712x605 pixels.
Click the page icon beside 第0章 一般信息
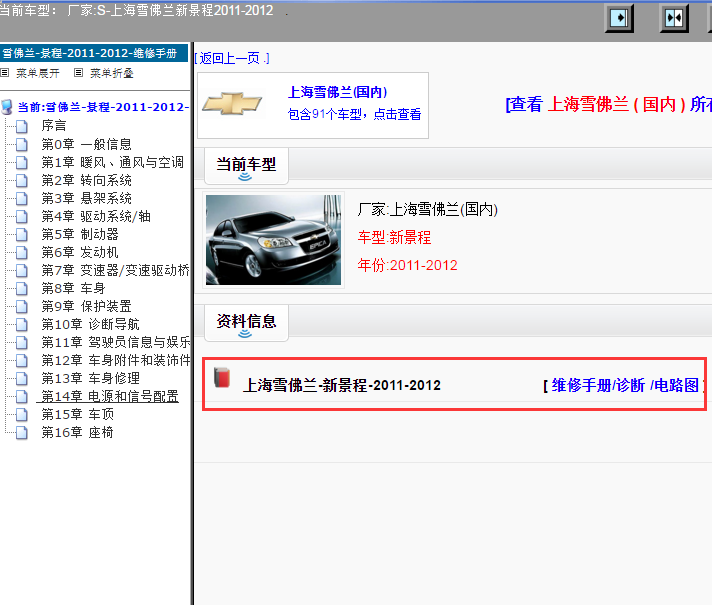point(21,144)
